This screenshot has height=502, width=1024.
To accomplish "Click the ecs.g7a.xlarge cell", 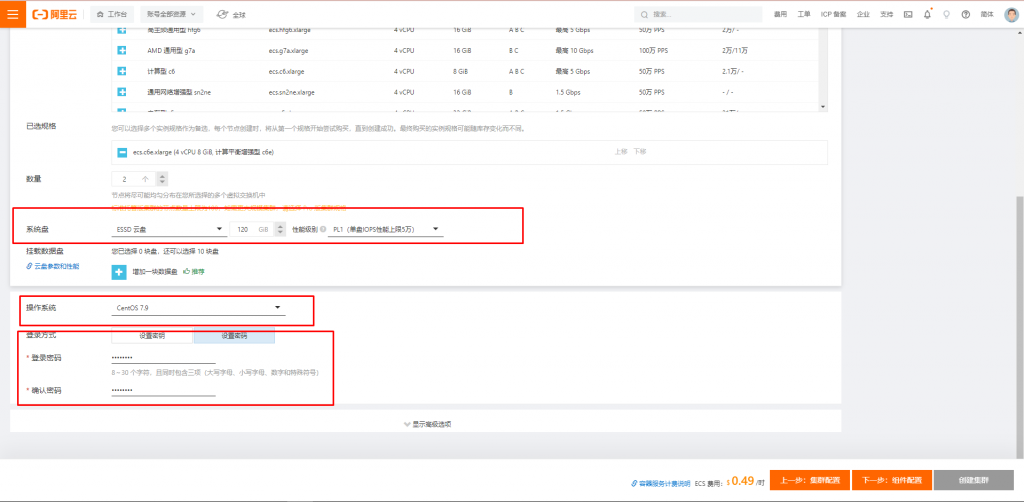I will coord(288,50).
